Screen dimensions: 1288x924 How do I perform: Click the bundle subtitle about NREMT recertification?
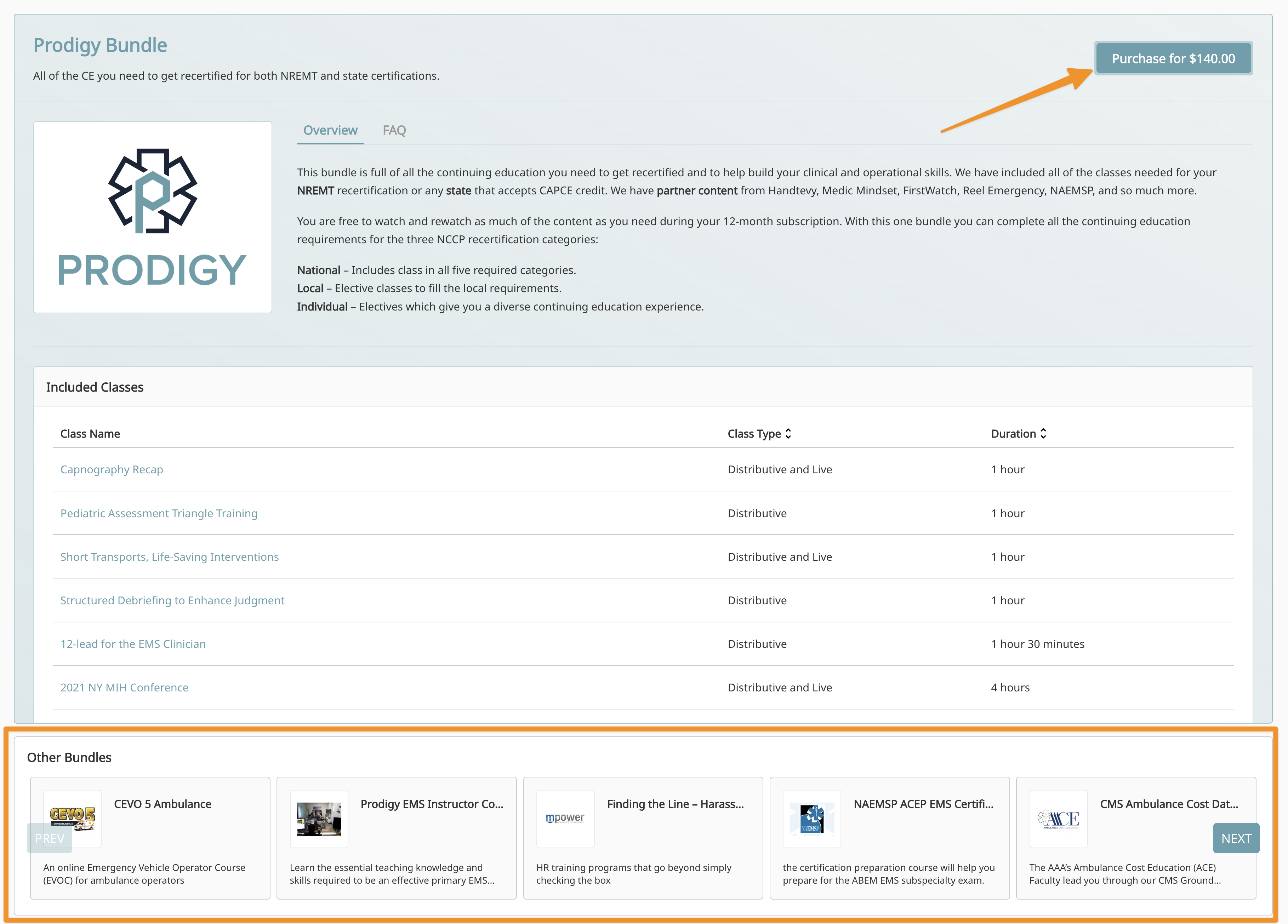pos(236,76)
